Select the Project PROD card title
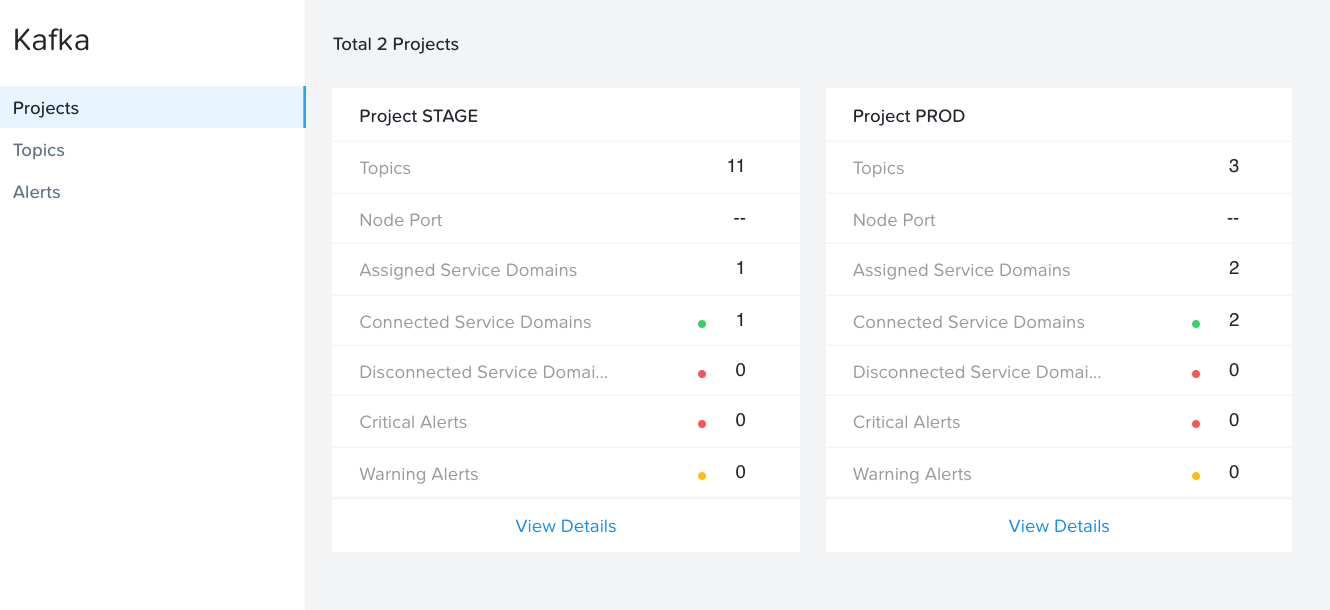This screenshot has height=610, width=1330. click(x=909, y=116)
